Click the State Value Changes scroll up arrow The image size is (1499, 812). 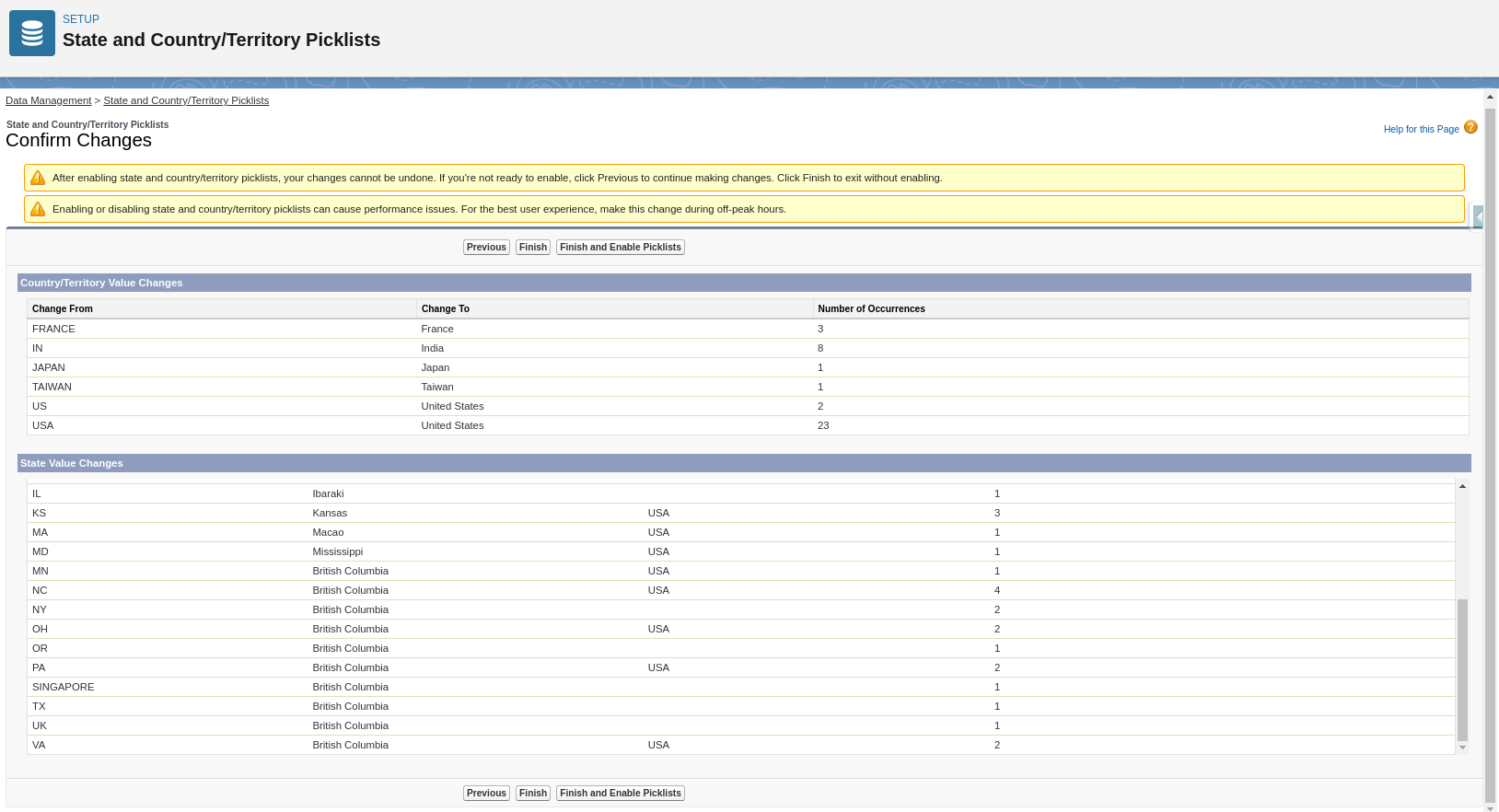pos(1462,486)
